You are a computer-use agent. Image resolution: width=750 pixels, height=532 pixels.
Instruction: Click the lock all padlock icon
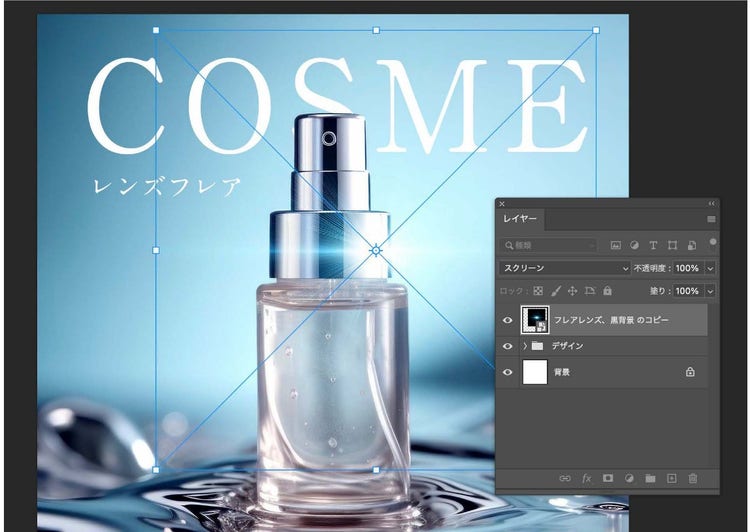coord(607,291)
